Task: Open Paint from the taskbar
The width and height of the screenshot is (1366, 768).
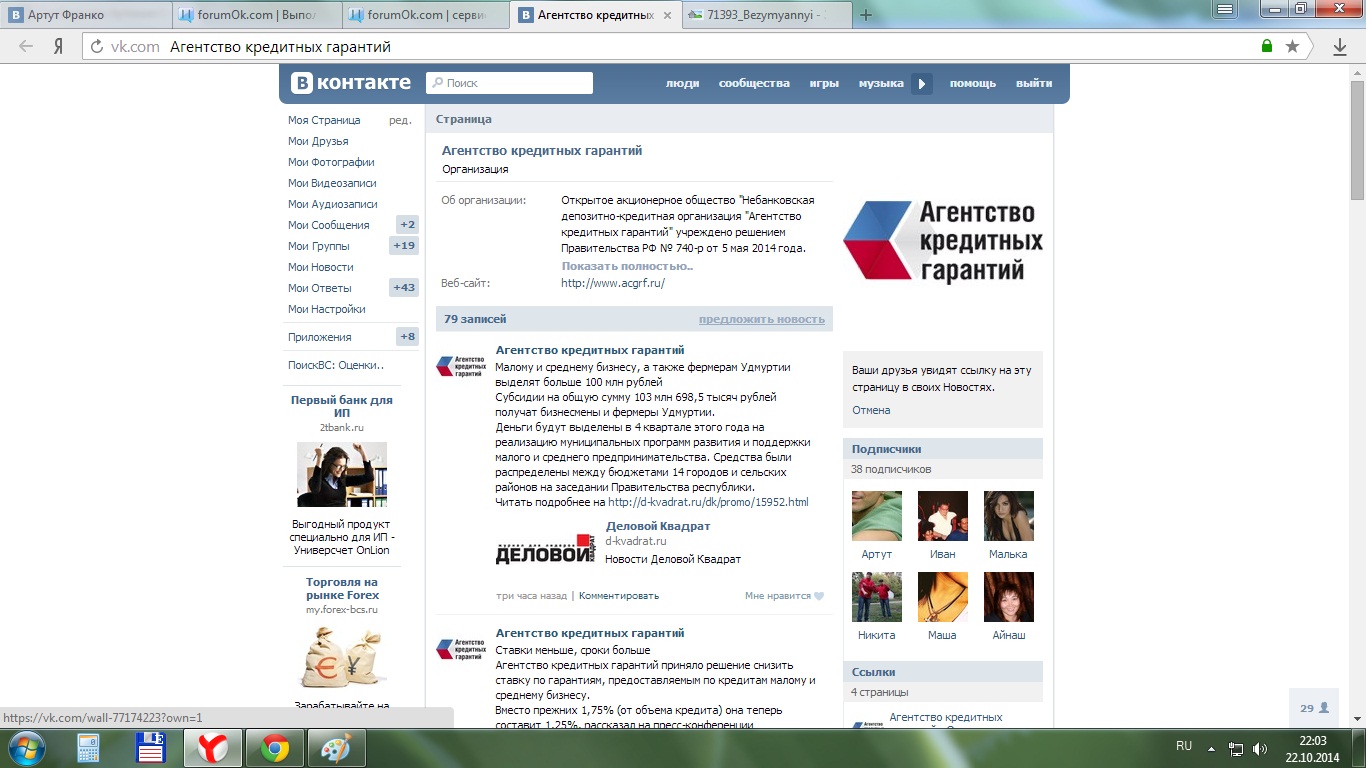Action: tap(336, 747)
